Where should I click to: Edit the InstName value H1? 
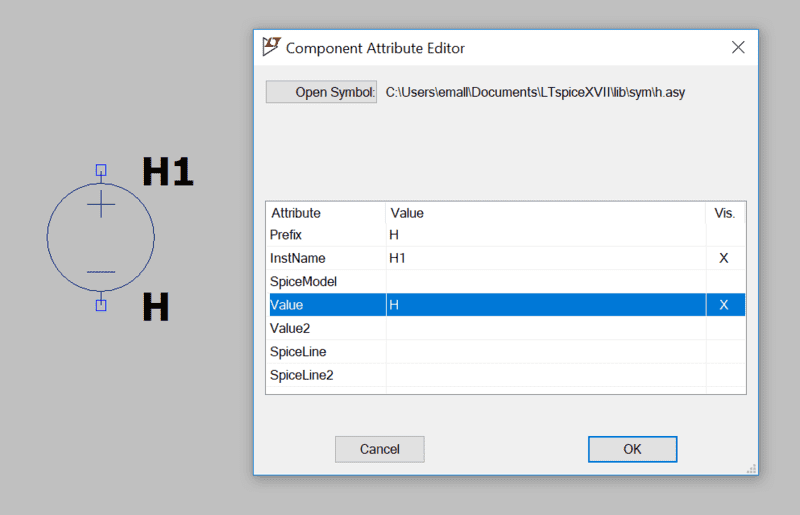545,258
